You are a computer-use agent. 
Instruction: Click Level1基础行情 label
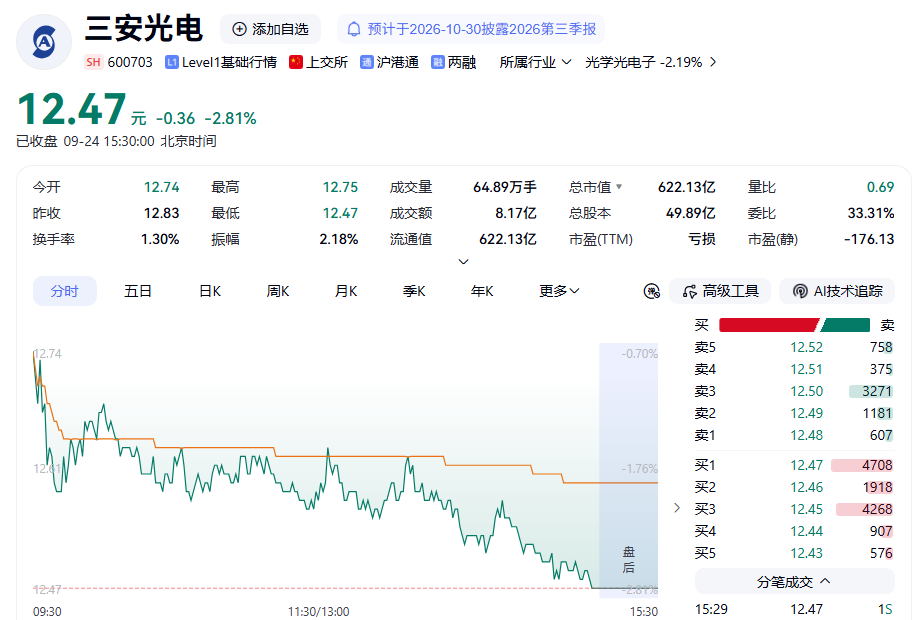(229, 62)
